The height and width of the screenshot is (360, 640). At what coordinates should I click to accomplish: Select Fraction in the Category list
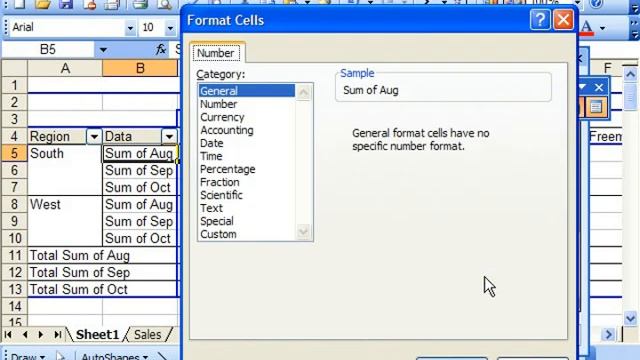click(x=247, y=182)
